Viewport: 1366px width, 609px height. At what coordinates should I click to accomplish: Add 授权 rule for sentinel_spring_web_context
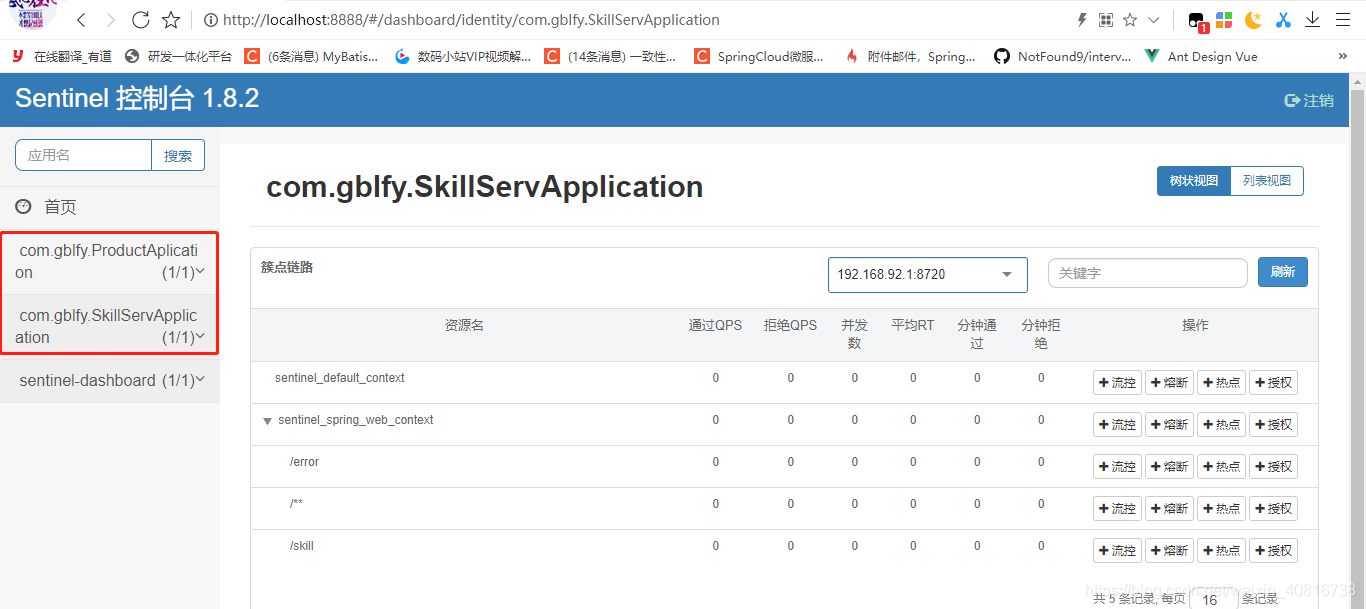(1273, 424)
